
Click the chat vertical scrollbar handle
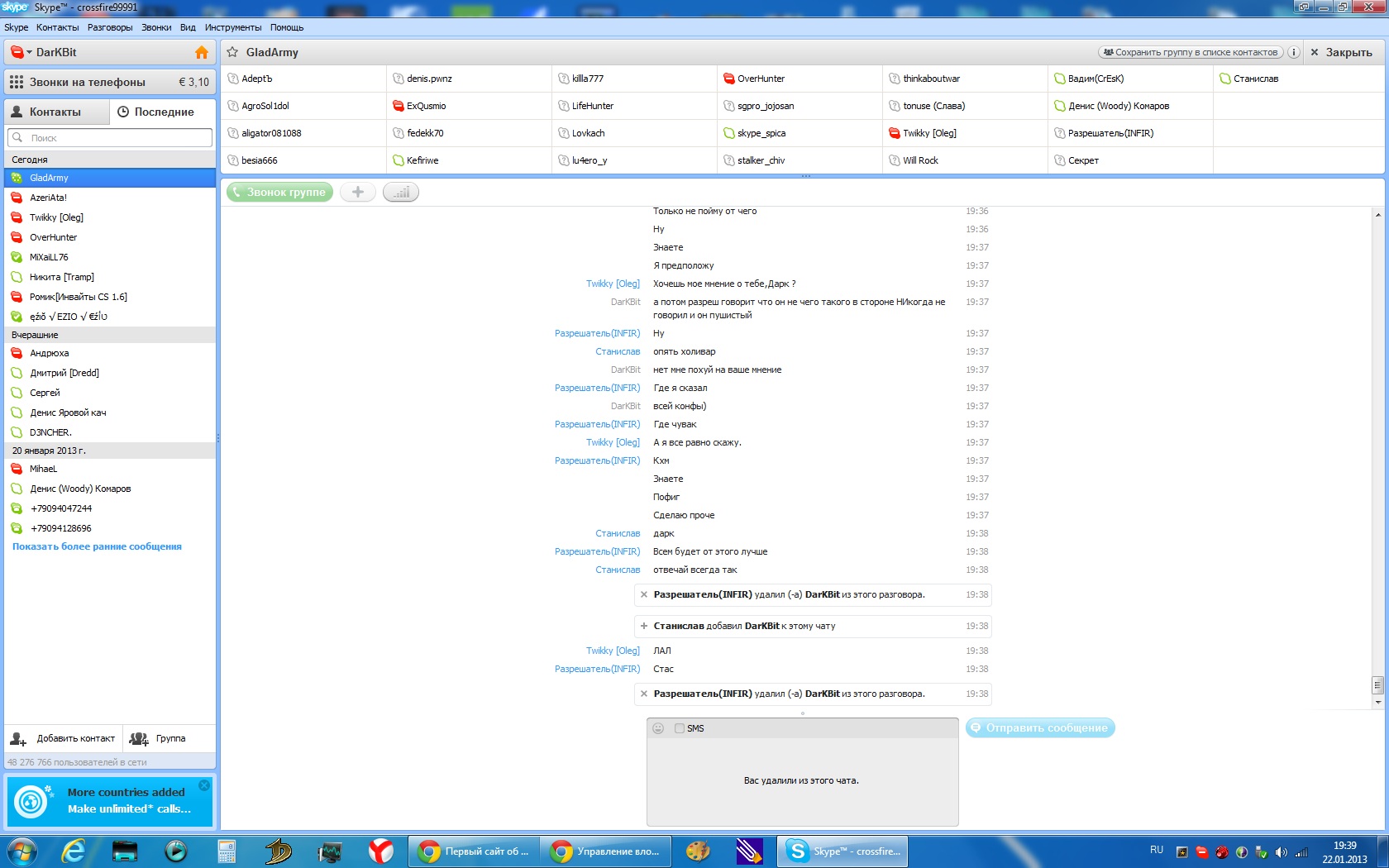[1377, 685]
